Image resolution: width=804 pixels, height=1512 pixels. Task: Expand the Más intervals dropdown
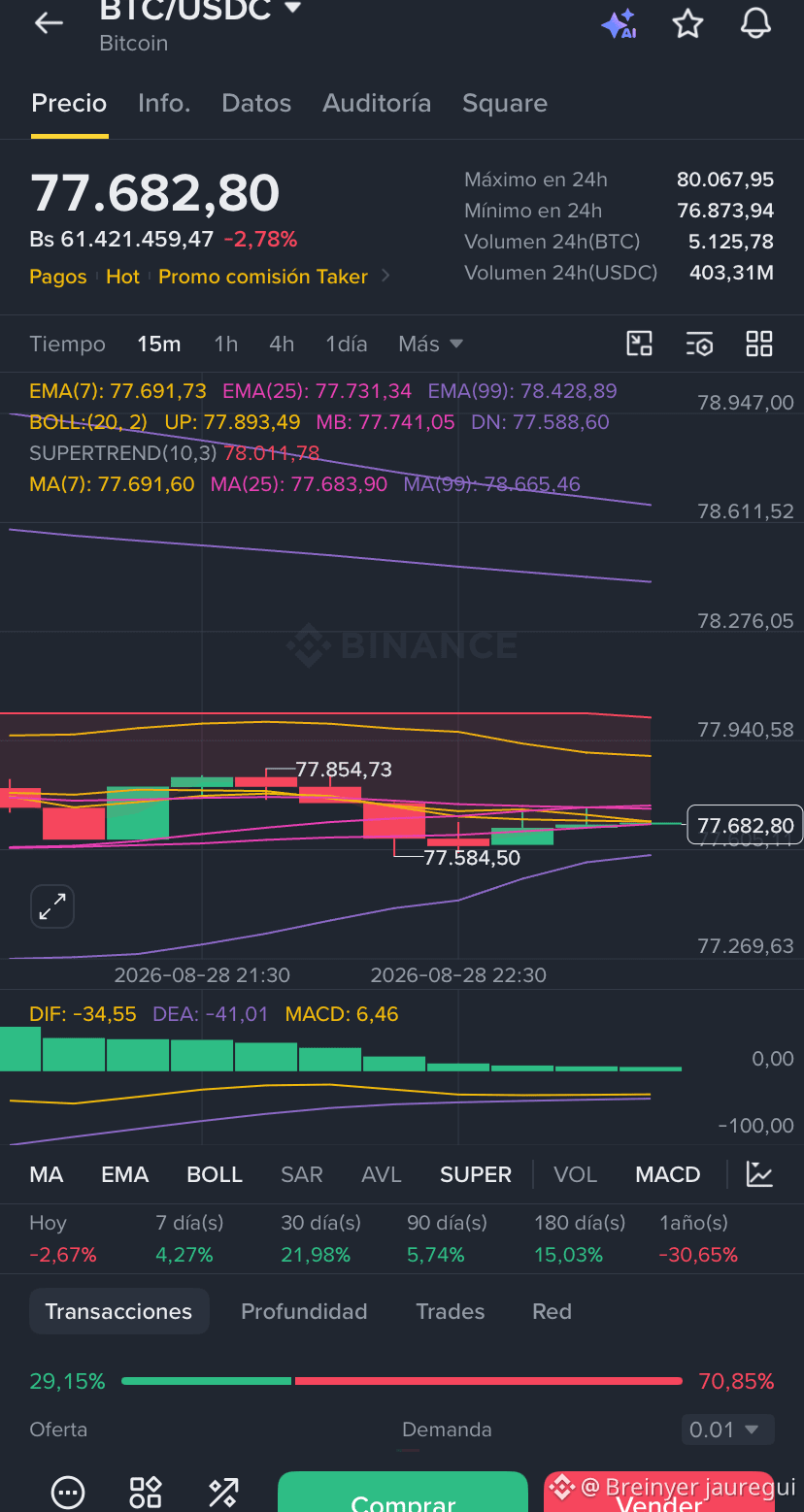pos(430,344)
